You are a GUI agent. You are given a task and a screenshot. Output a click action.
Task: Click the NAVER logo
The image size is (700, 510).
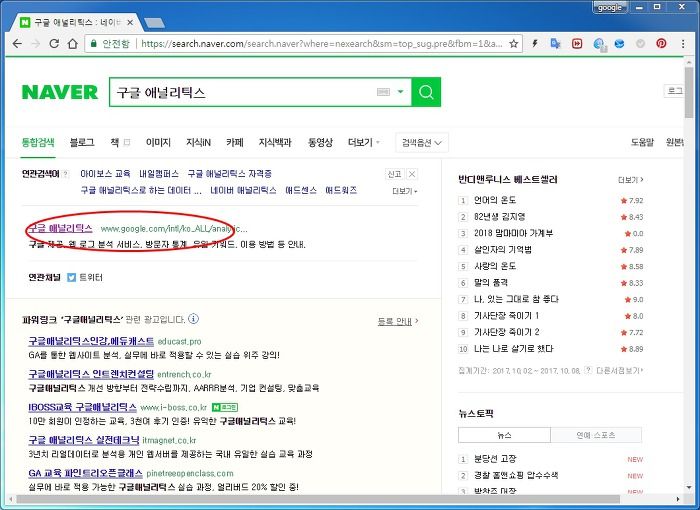60,92
